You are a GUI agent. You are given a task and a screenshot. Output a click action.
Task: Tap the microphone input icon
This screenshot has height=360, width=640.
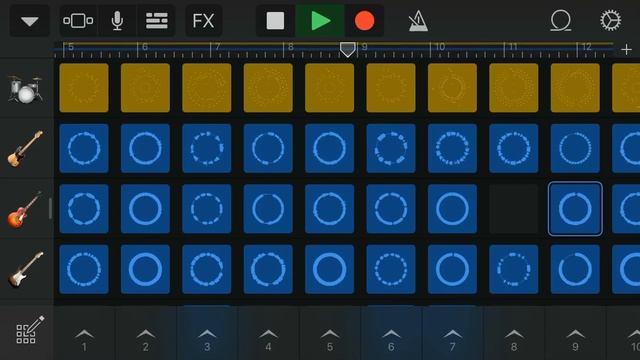(x=117, y=21)
